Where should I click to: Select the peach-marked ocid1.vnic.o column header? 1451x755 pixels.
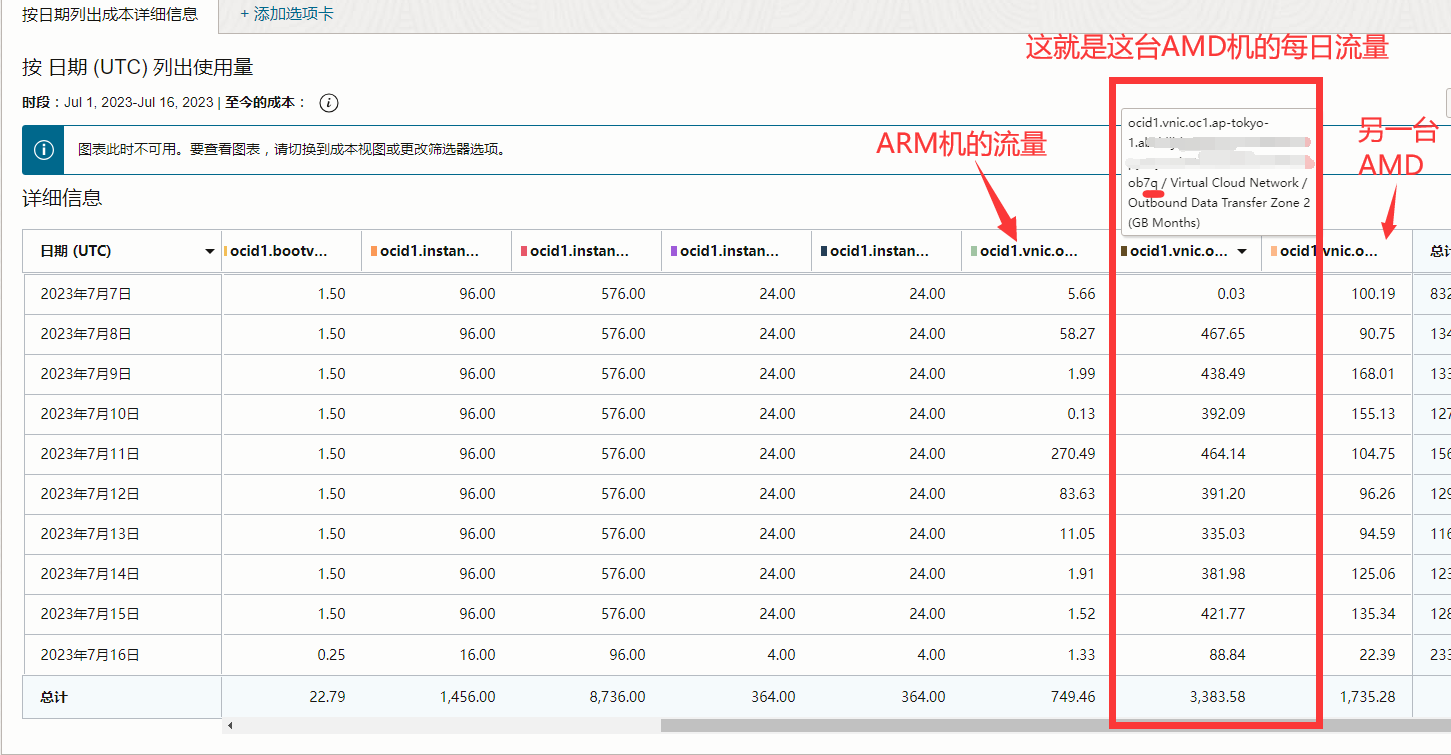coord(1336,251)
